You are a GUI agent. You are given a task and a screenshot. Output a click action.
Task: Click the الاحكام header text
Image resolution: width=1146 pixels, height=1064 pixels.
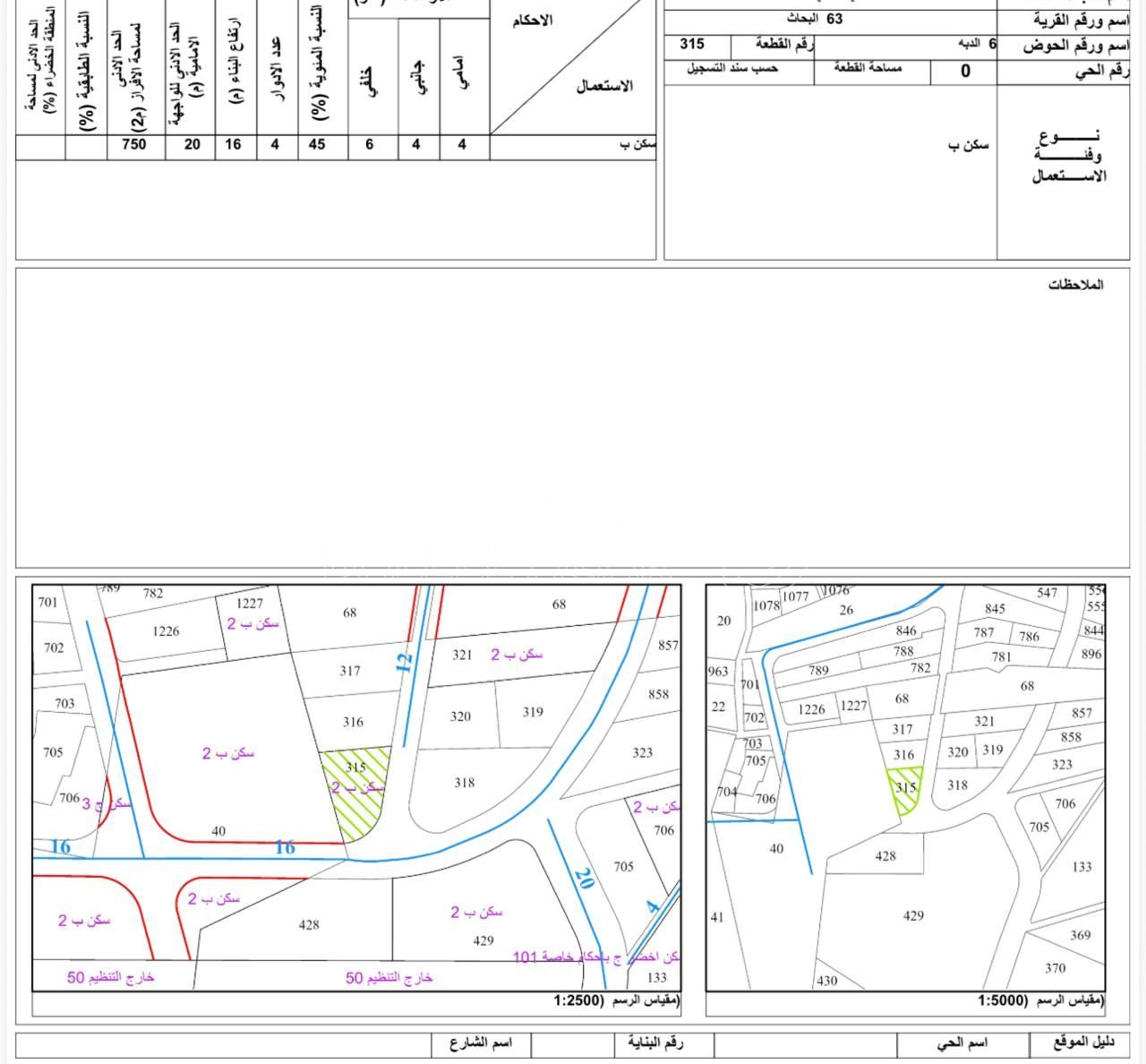pos(533,21)
